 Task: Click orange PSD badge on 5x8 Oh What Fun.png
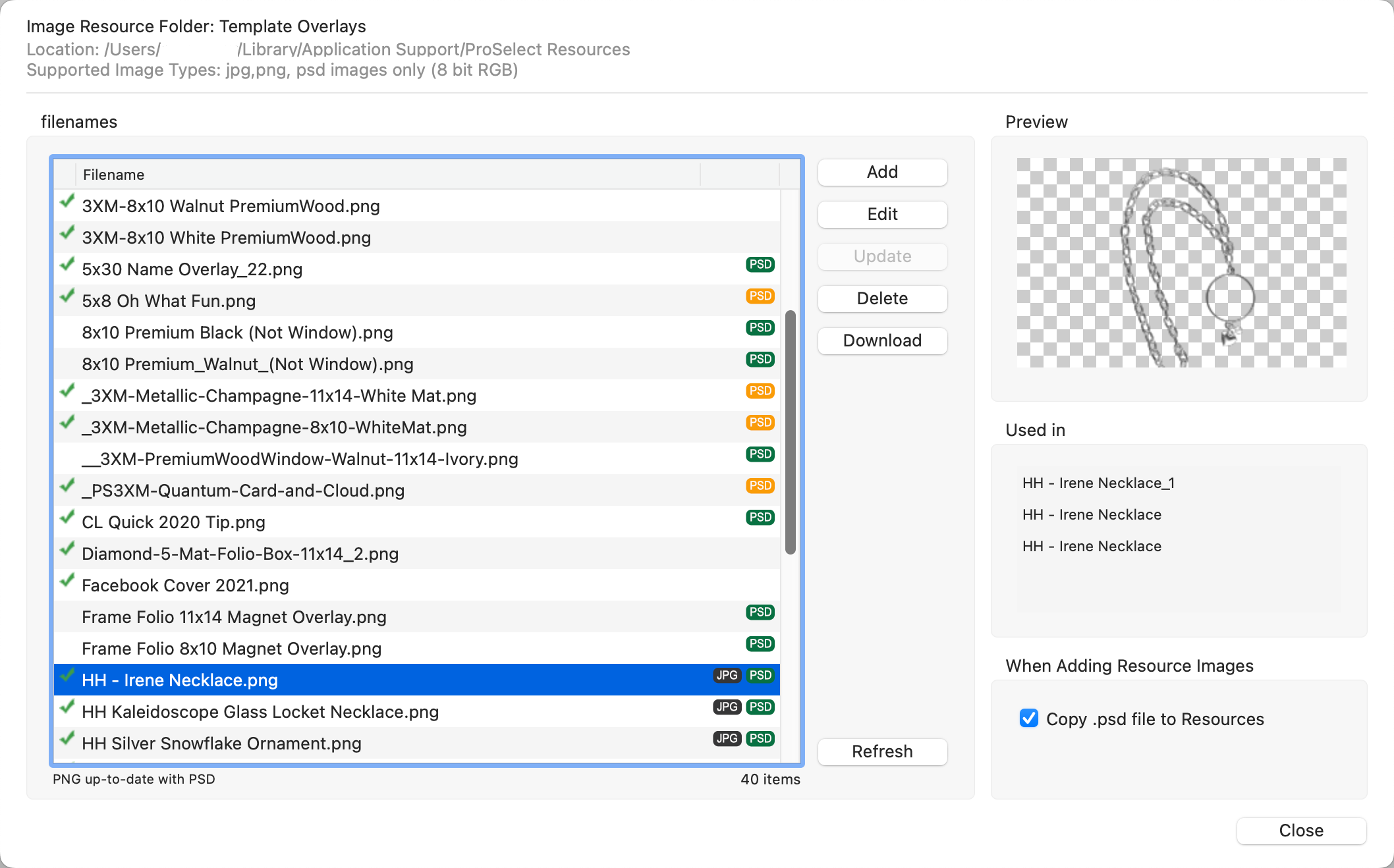pyautogui.click(x=760, y=296)
